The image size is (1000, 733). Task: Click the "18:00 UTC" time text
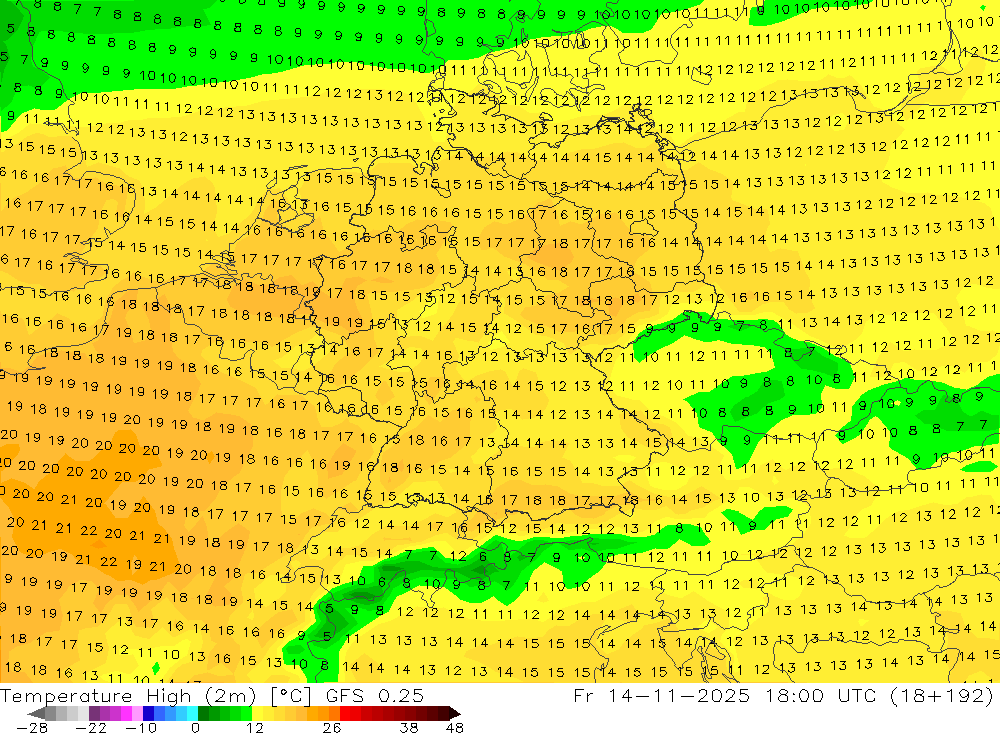pyautogui.click(x=823, y=695)
